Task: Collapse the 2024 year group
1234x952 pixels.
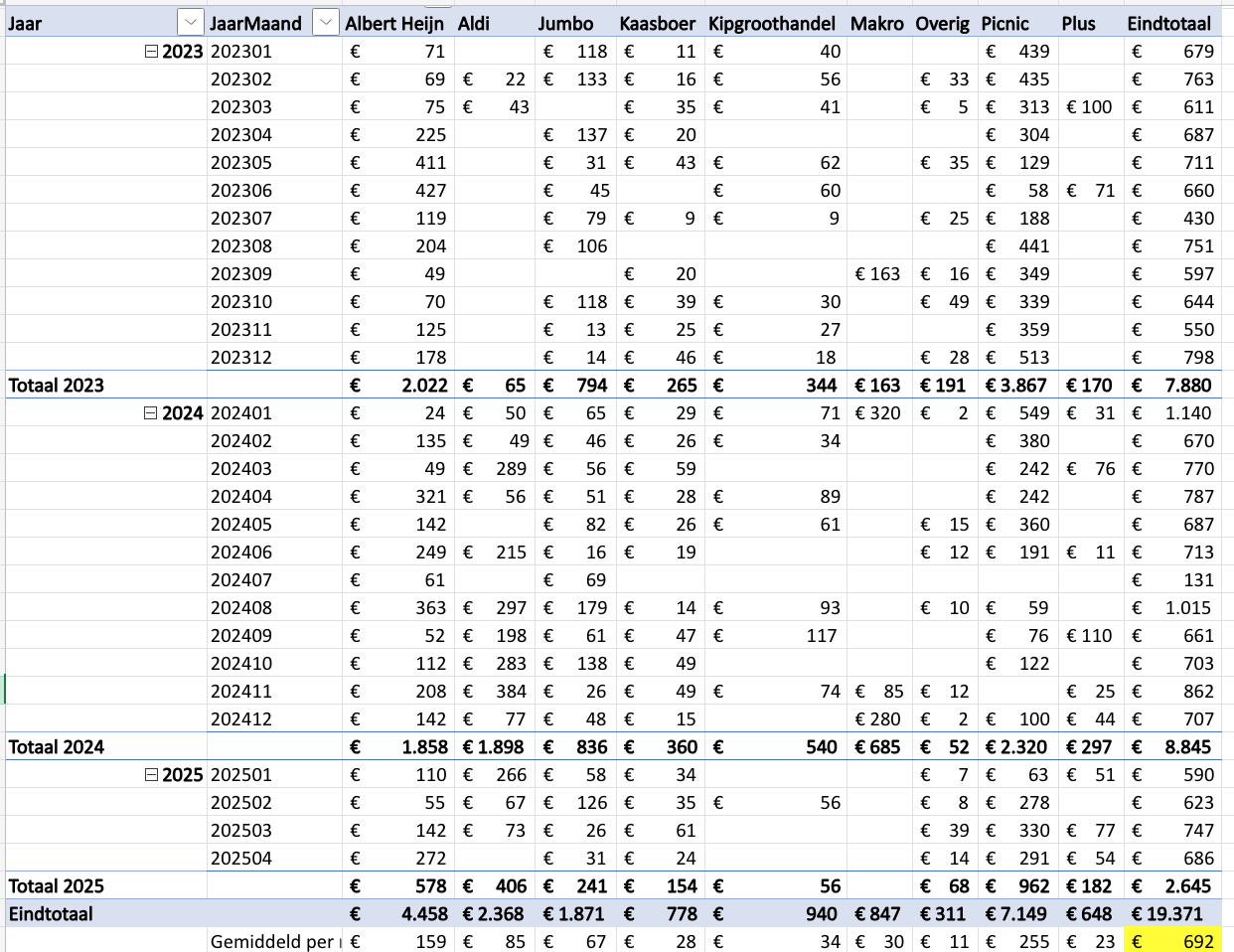Action: tap(151, 413)
